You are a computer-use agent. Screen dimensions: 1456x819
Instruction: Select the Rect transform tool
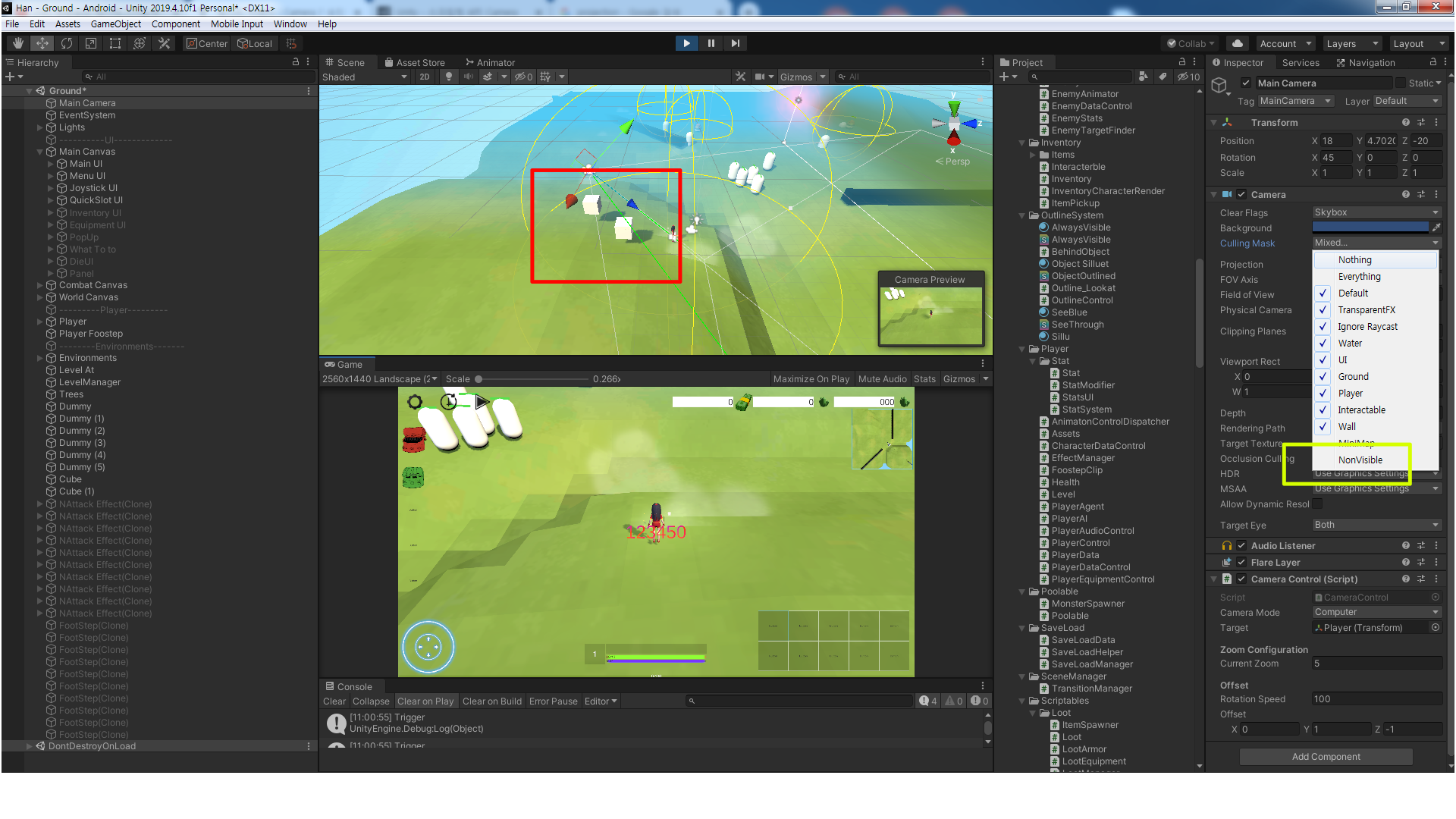(x=115, y=43)
